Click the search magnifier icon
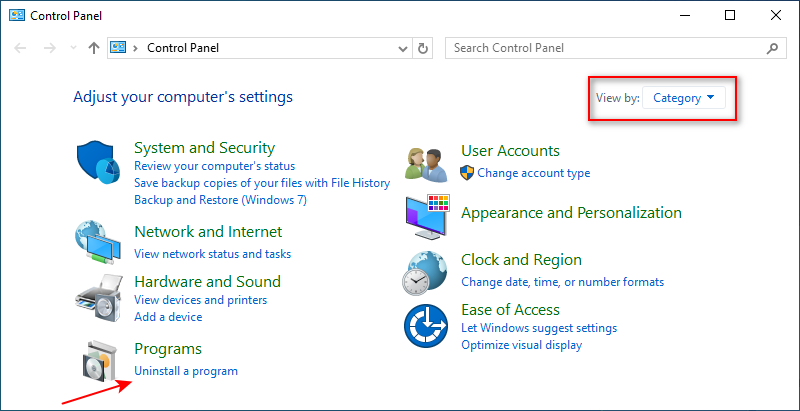This screenshot has width=800, height=411. tap(772, 48)
